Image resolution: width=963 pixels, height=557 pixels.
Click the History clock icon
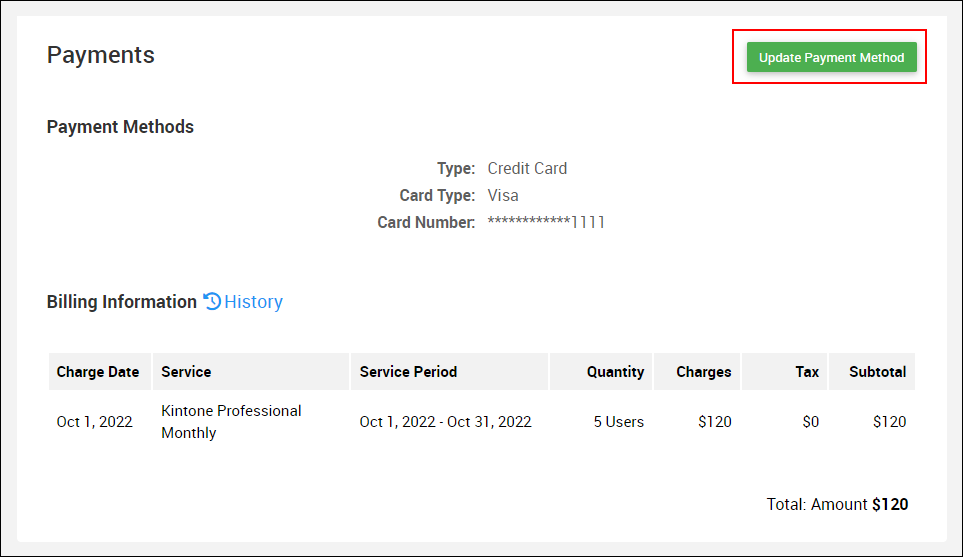tap(212, 301)
